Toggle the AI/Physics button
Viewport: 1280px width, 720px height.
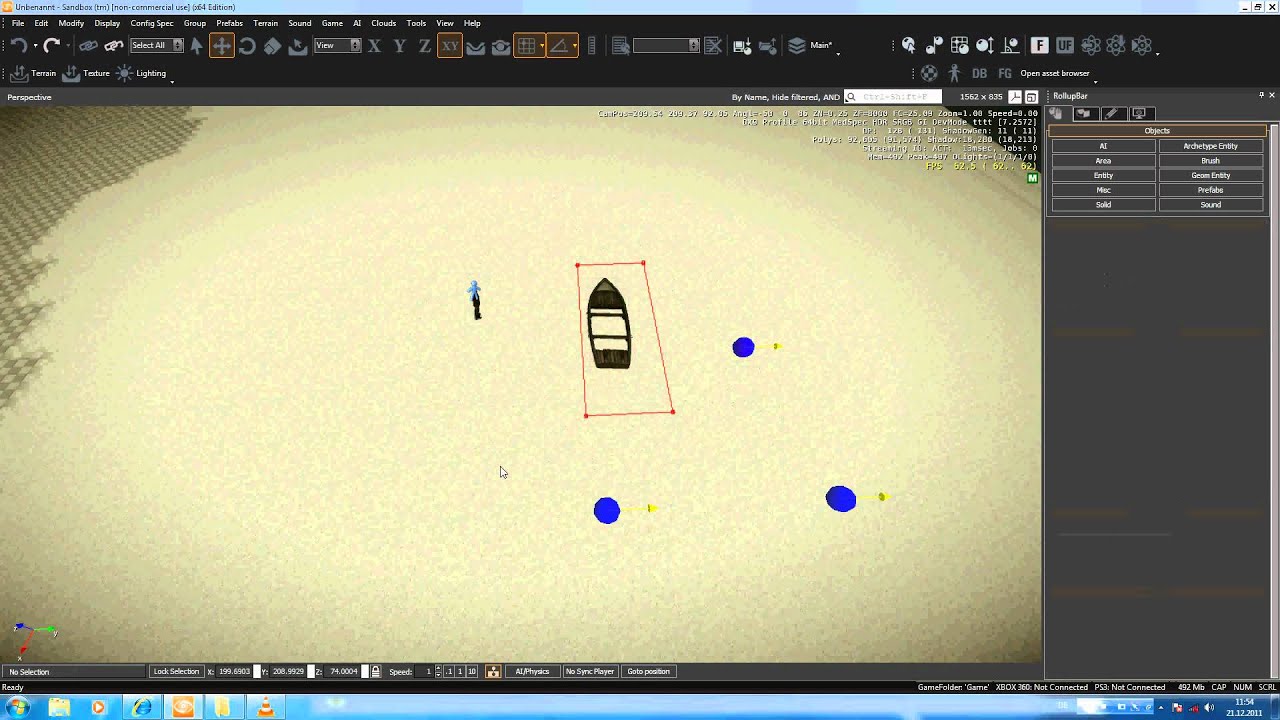pos(532,671)
